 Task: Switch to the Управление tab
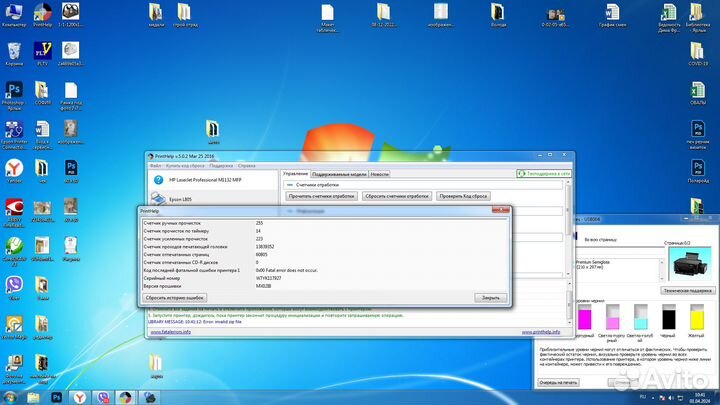click(295, 174)
